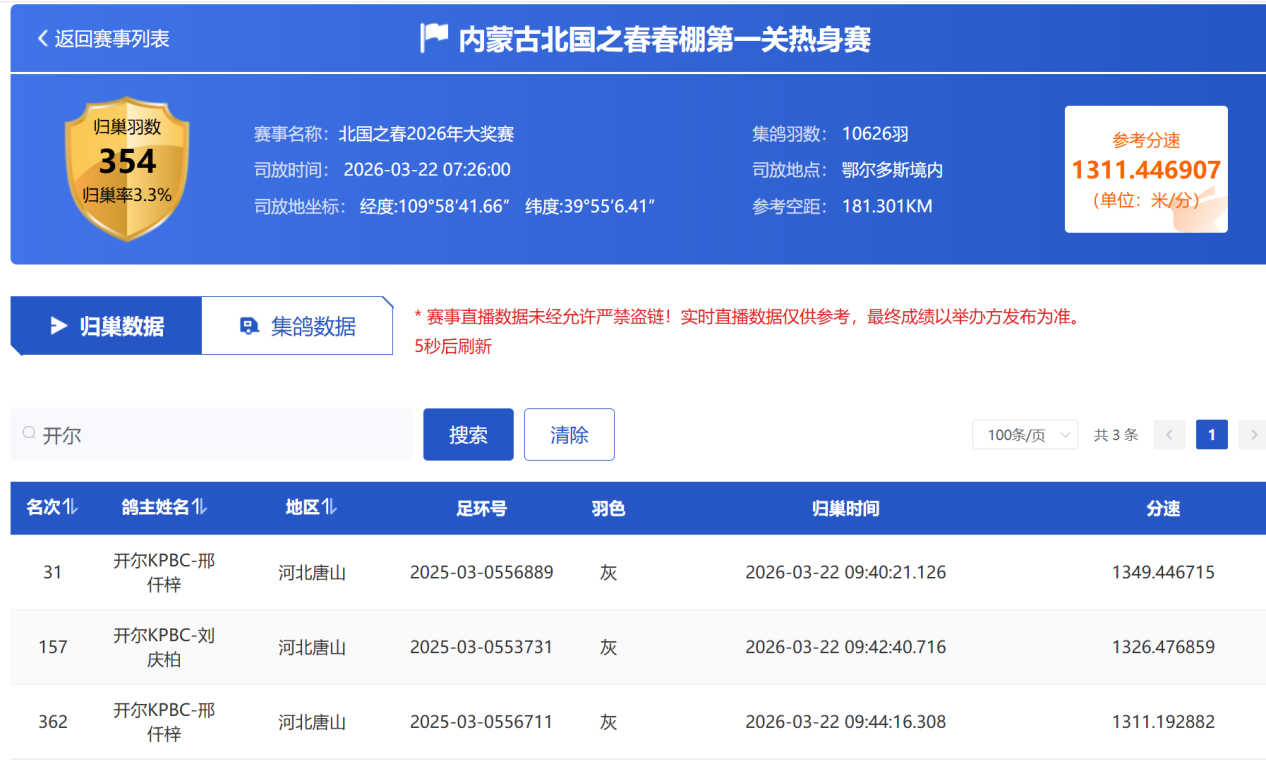Open the 集鸽数据 tab
Screen dimensions: 1266x766
[297, 326]
